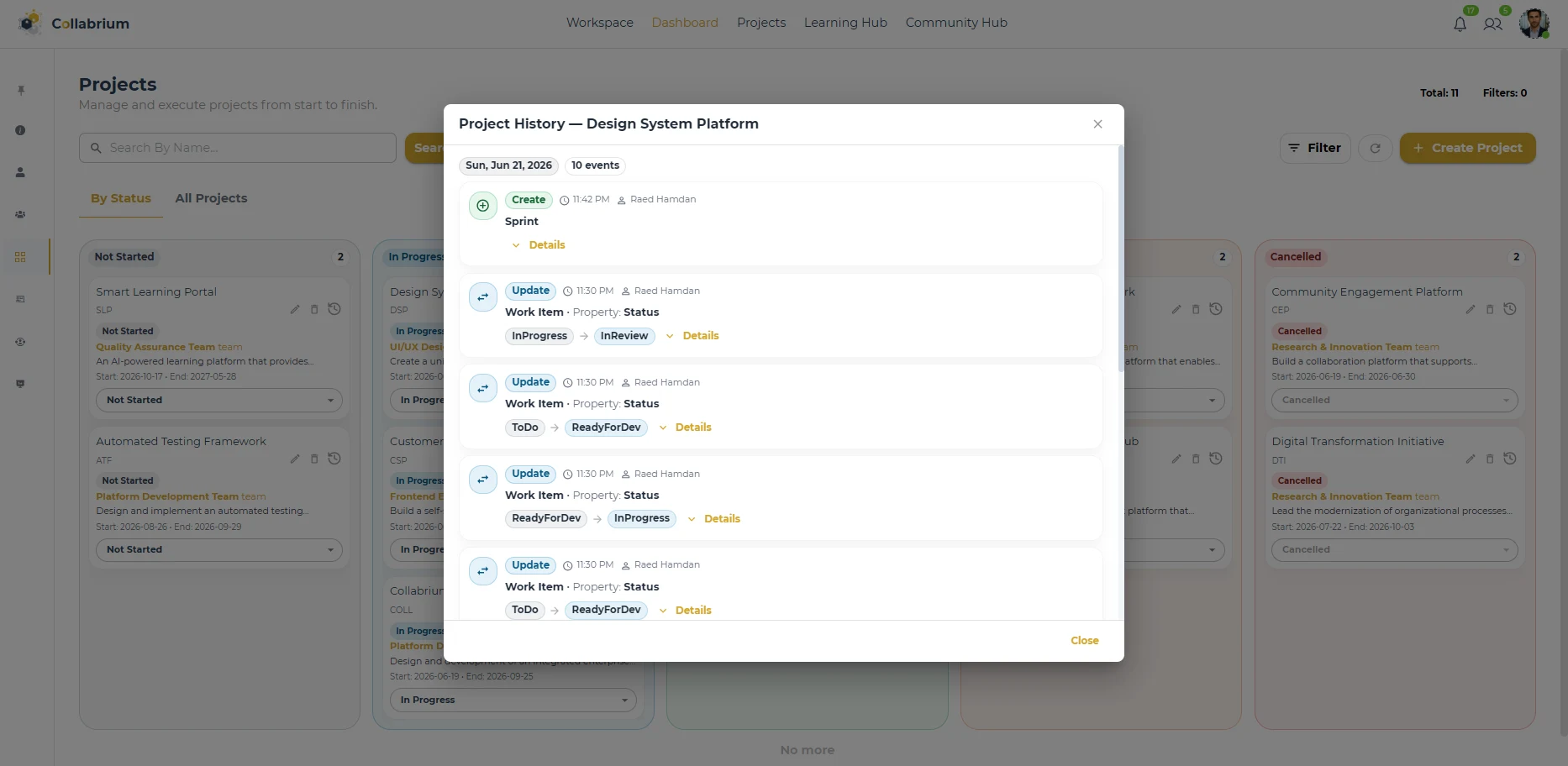Click the Project History dialog scrollbar
Viewport: 1568px width, 766px height.
[1120, 259]
